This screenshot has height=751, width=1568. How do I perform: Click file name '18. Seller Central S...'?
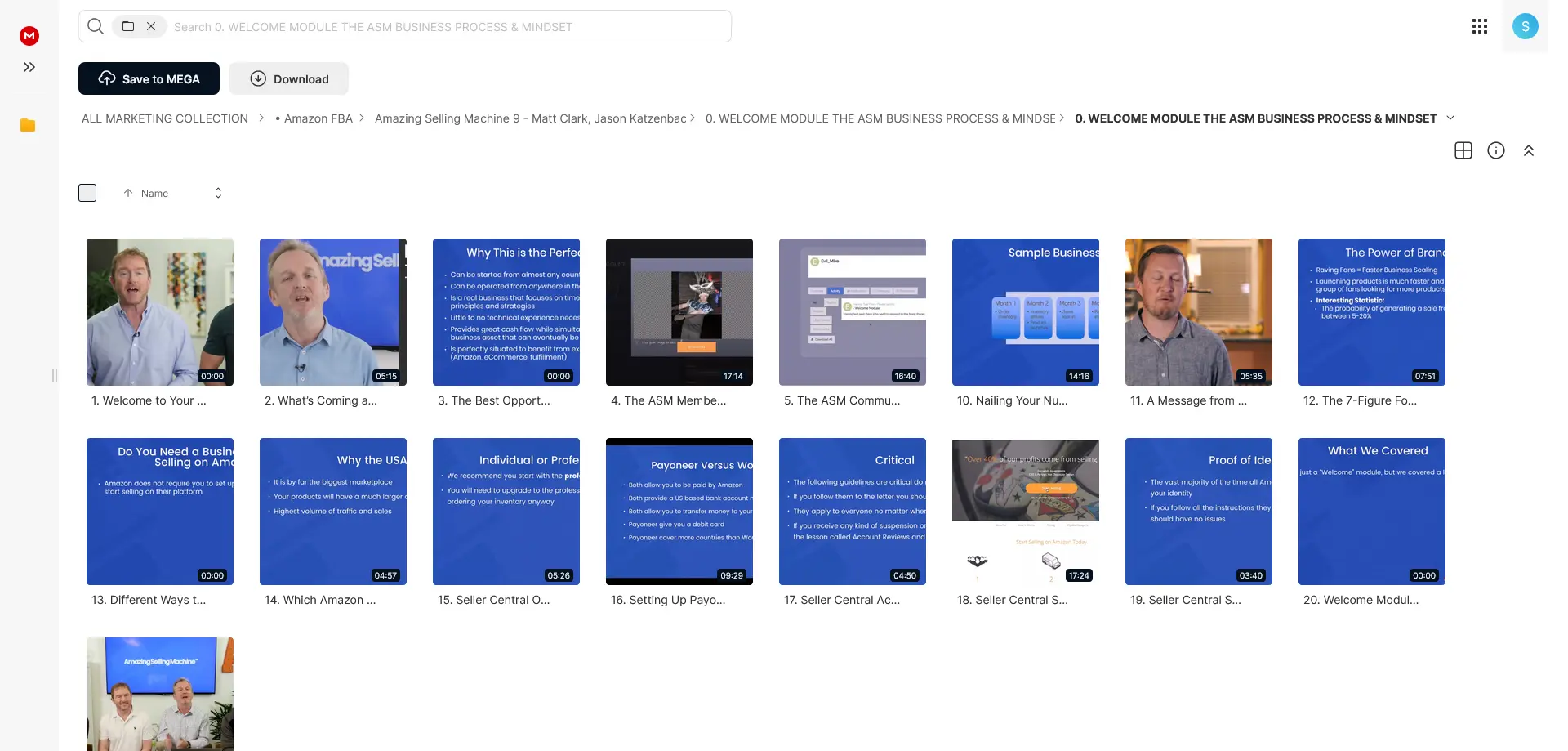pos(1013,600)
